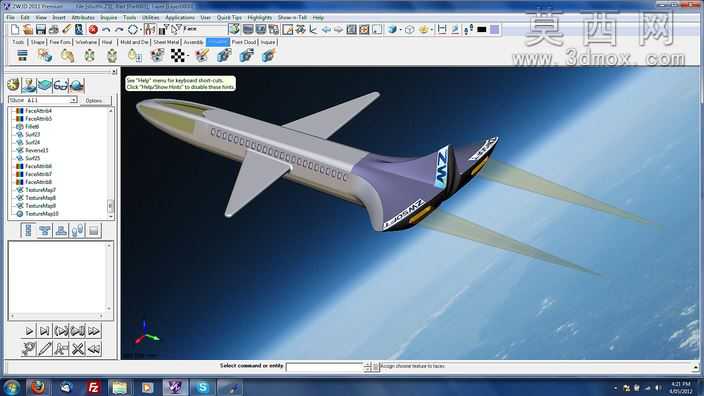Click the dimension measure icon in top toolbar
This screenshot has width=704, height=396.
click(x=442, y=30)
